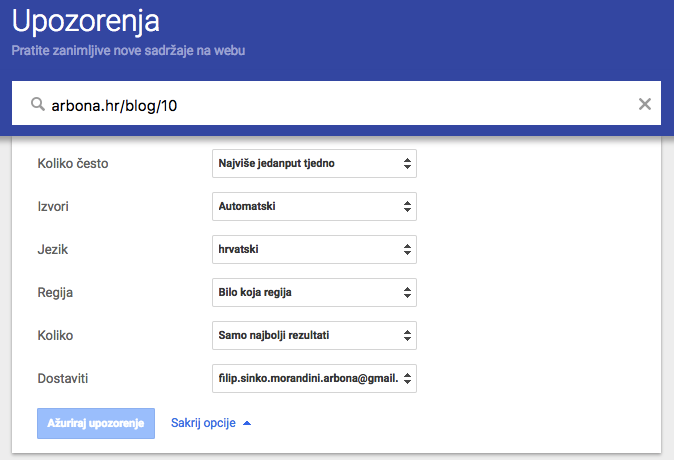Click the Ažuriraj upozorenje button
The width and height of the screenshot is (674, 460).
tap(96, 423)
